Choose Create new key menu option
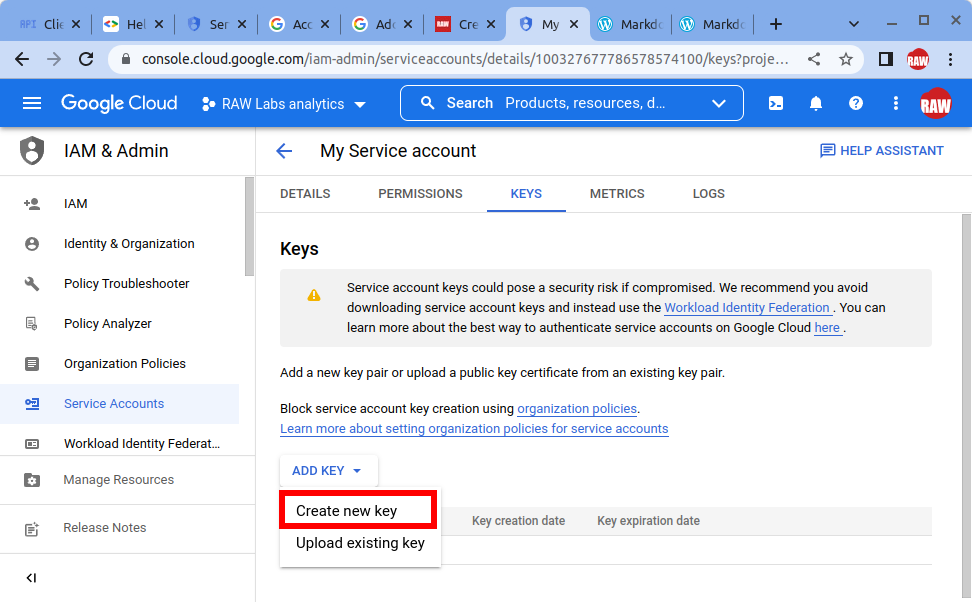972x602 pixels. coord(358,510)
